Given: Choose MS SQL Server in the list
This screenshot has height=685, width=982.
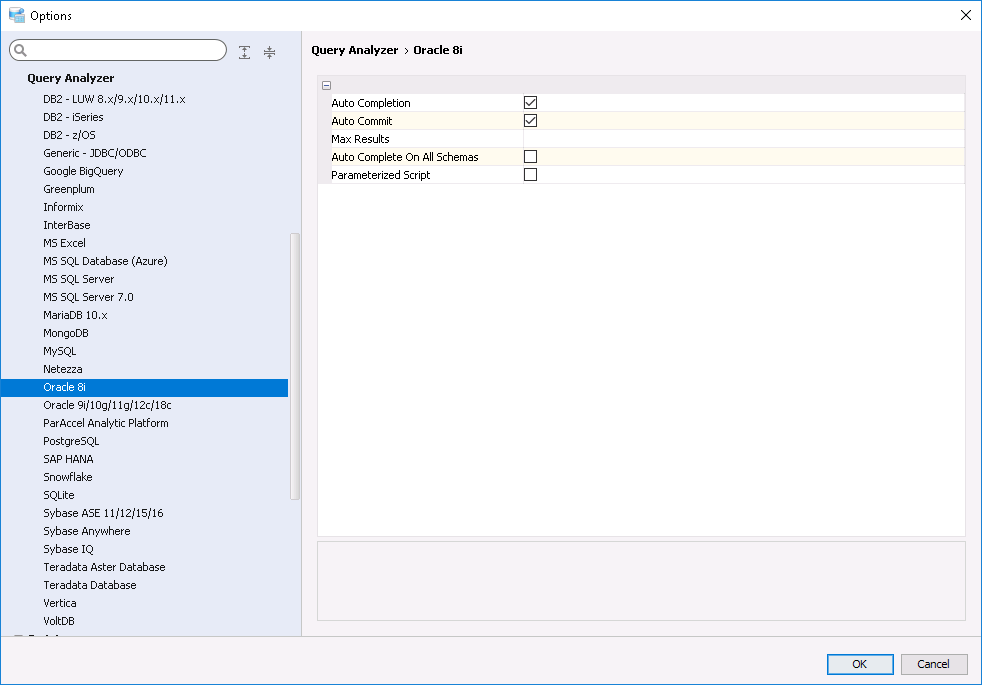Looking at the screenshot, I should (79, 279).
